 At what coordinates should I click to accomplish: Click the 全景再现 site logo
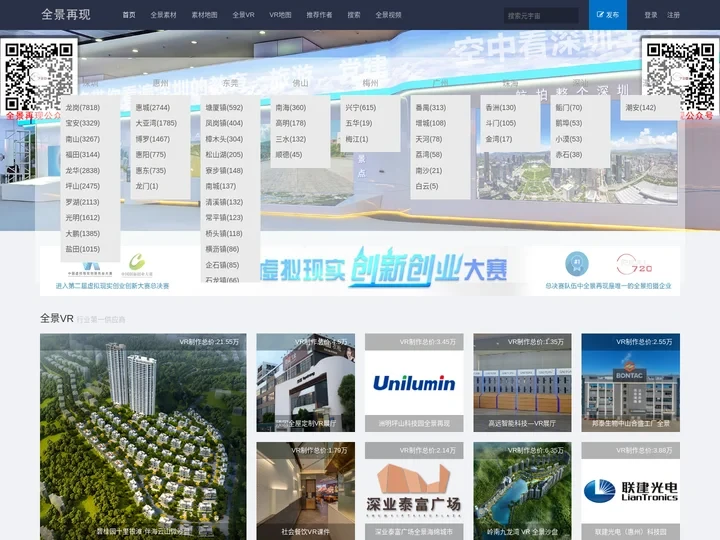click(x=66, y=15)
